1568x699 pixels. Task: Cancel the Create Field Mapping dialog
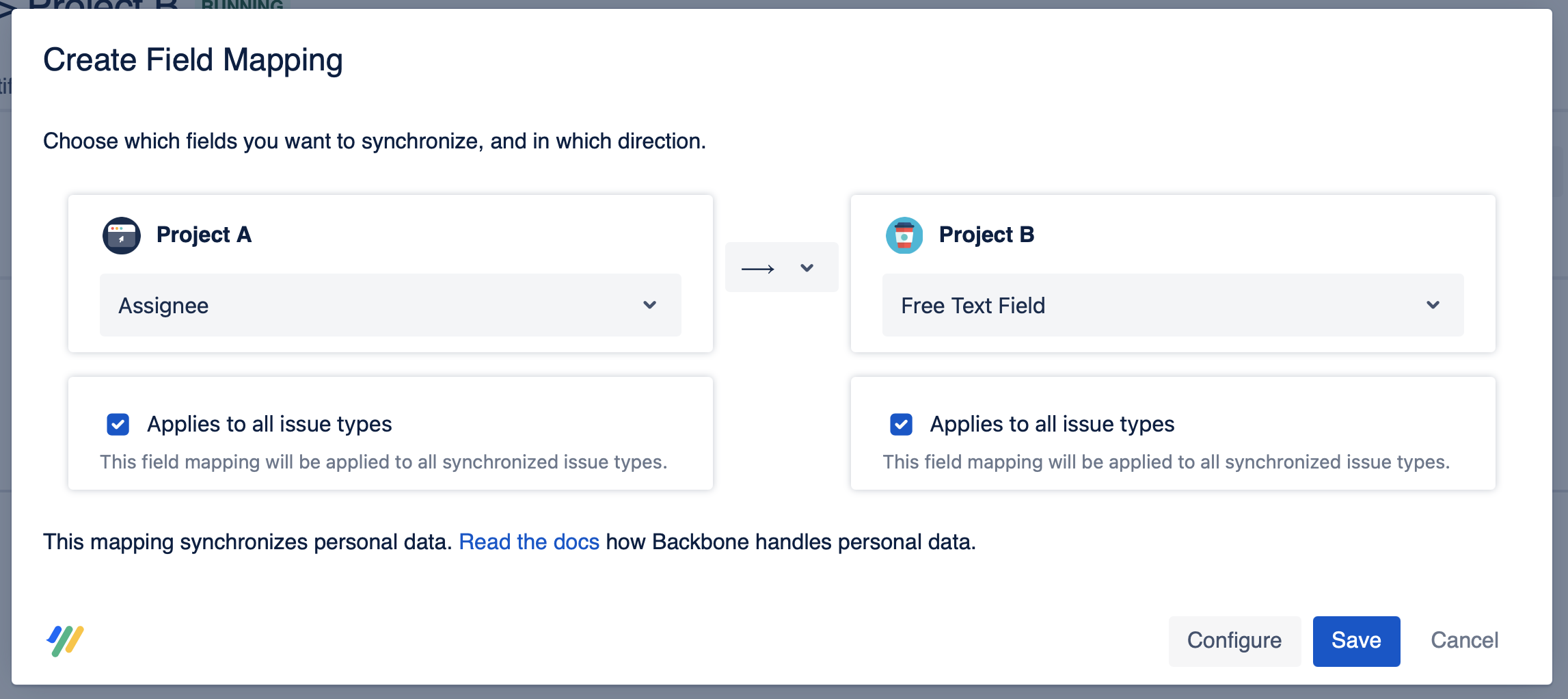click(x=1464, y=641)
